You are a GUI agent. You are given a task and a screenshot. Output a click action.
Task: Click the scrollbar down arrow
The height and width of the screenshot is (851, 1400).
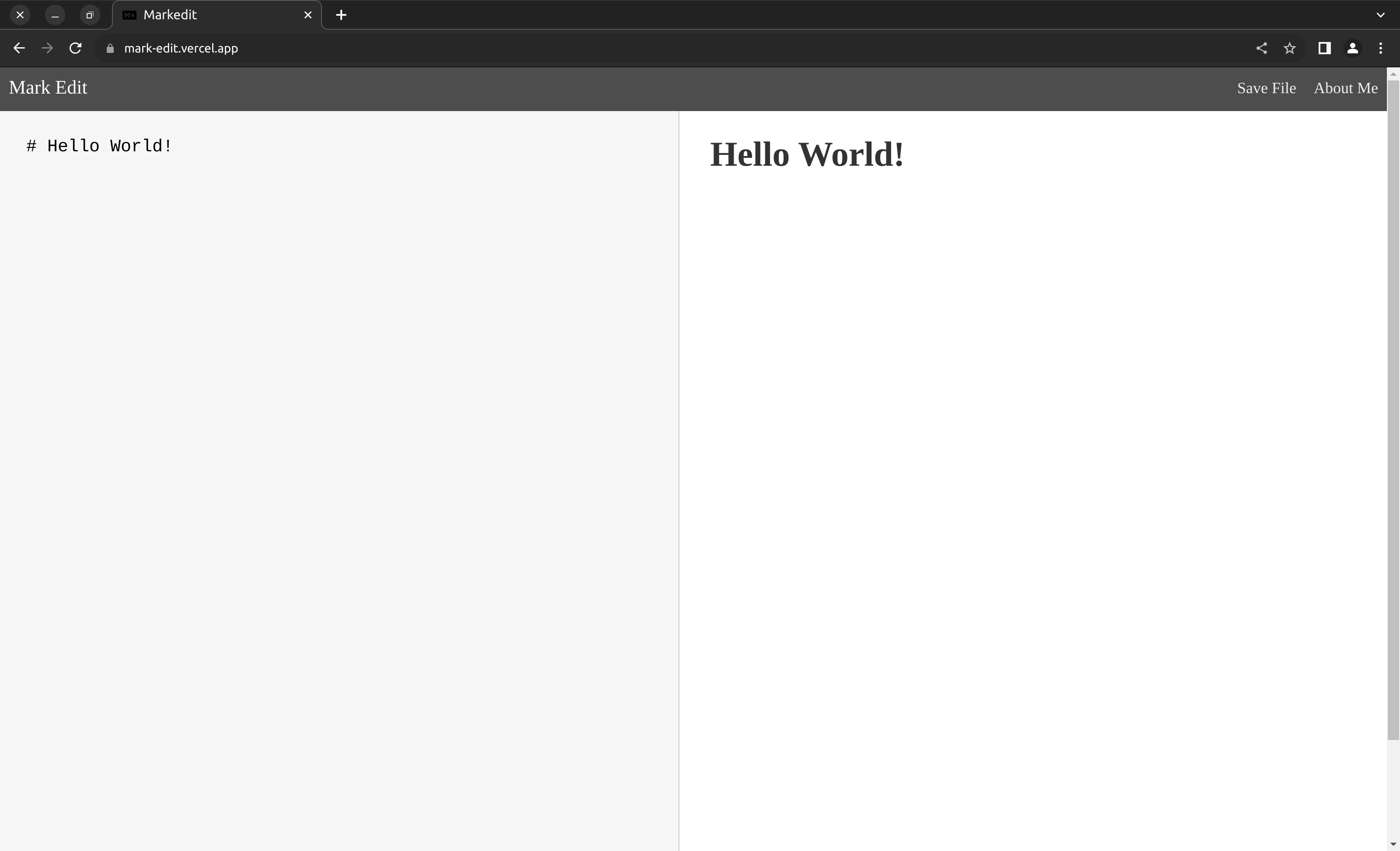[1393, 845]
